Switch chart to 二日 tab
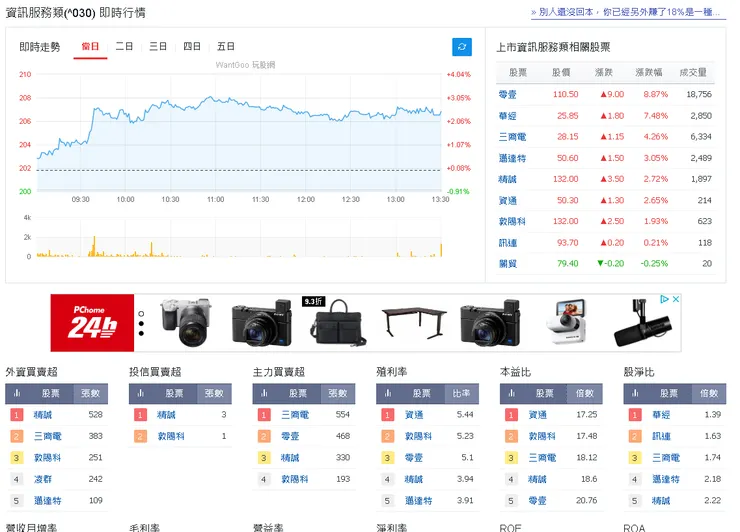The width and height of the screenshot is (740, 532). pos(124,46)
